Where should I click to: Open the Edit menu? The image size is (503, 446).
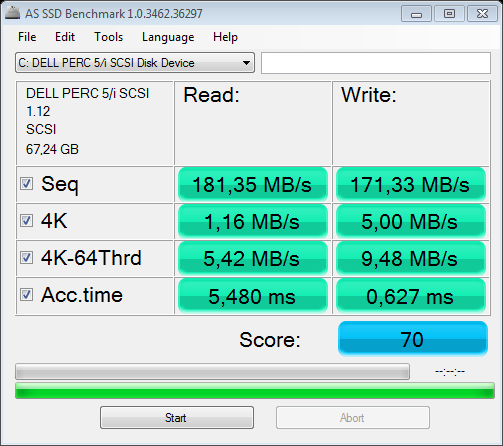(65, 37)
